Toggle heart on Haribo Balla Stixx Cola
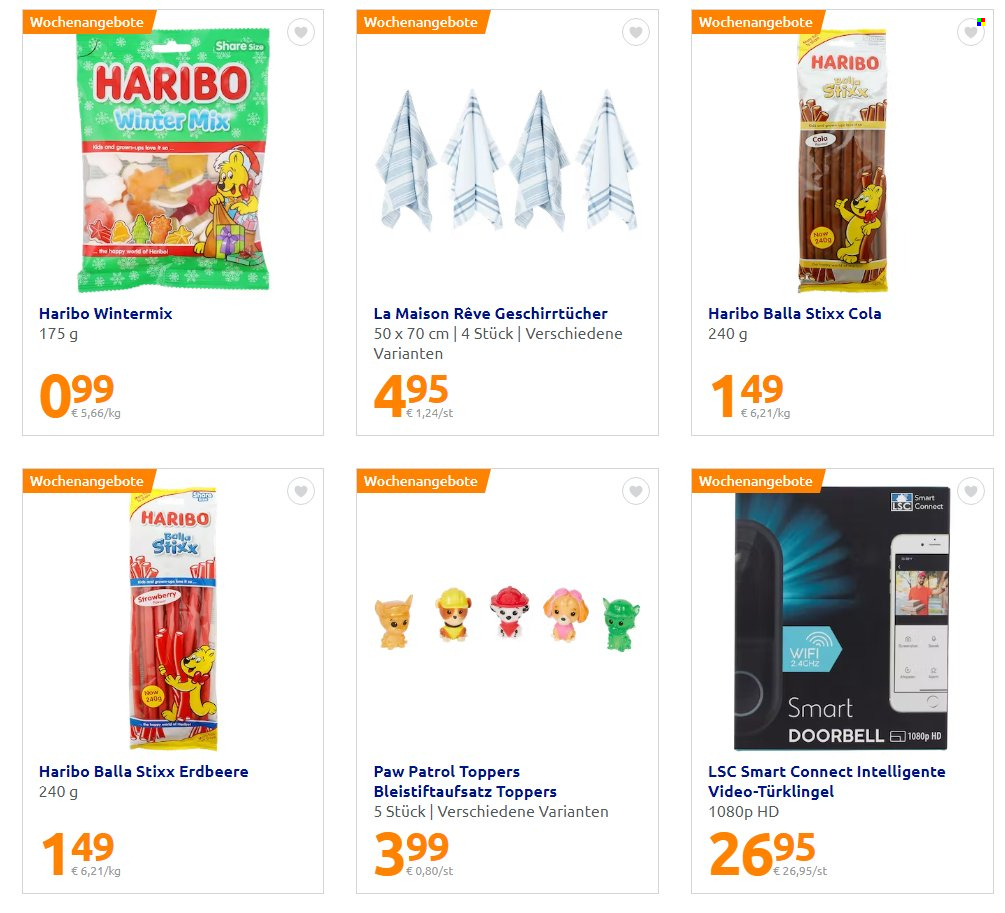The width and height of the screenshot is (1005, 913). pyautogui.click(x=970, y=32)
